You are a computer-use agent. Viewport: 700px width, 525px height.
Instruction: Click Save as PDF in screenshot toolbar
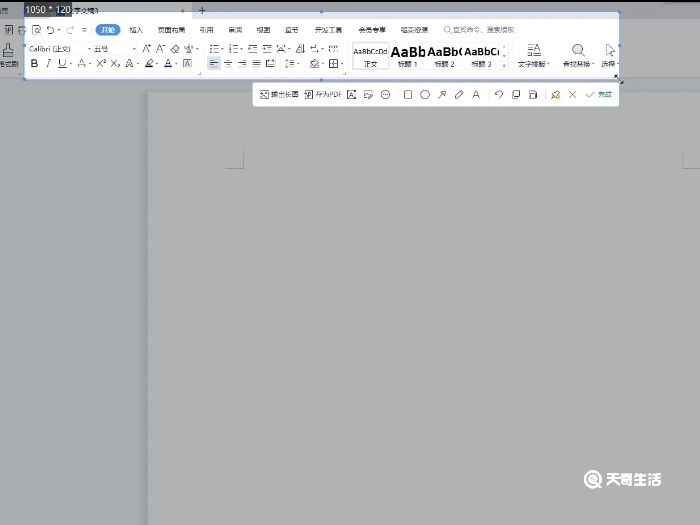click(322, 94)
